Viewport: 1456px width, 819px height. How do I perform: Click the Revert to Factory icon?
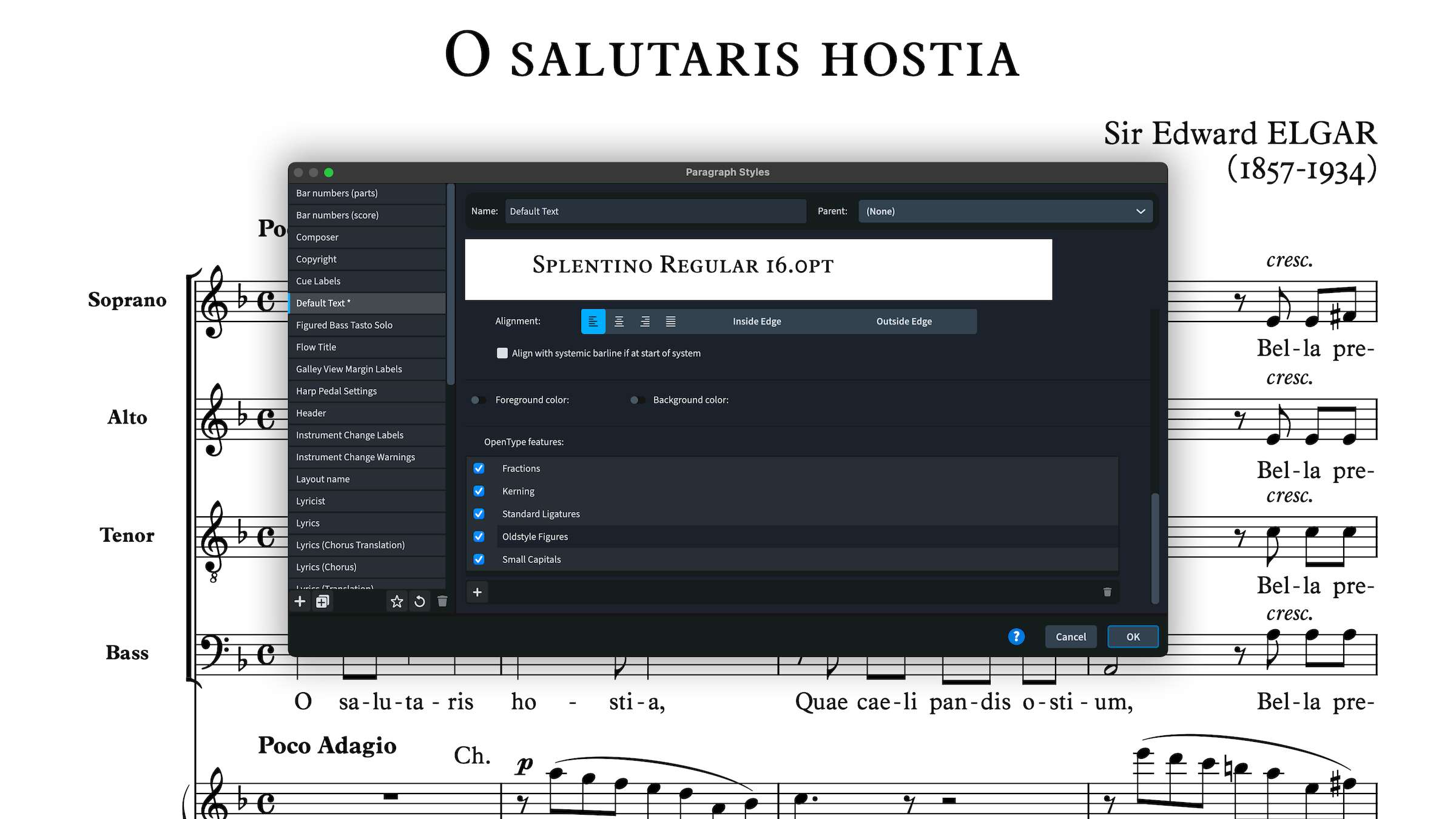pyautogui.click(x=419, y=601)
